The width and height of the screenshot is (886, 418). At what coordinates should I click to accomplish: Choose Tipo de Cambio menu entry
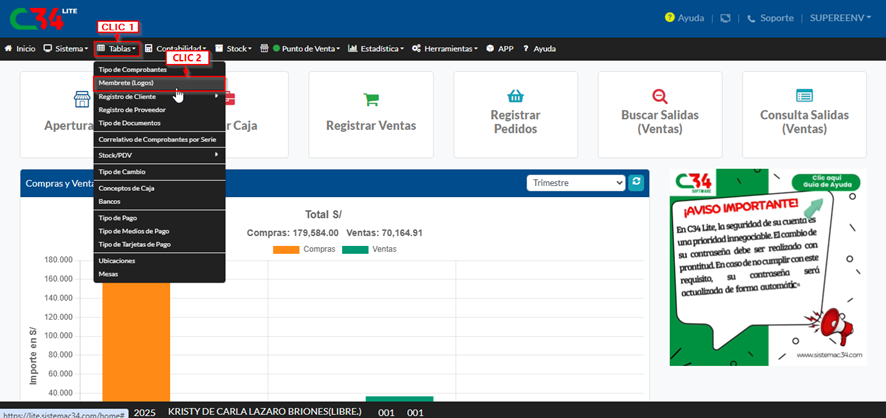click(x=123, y=171)
